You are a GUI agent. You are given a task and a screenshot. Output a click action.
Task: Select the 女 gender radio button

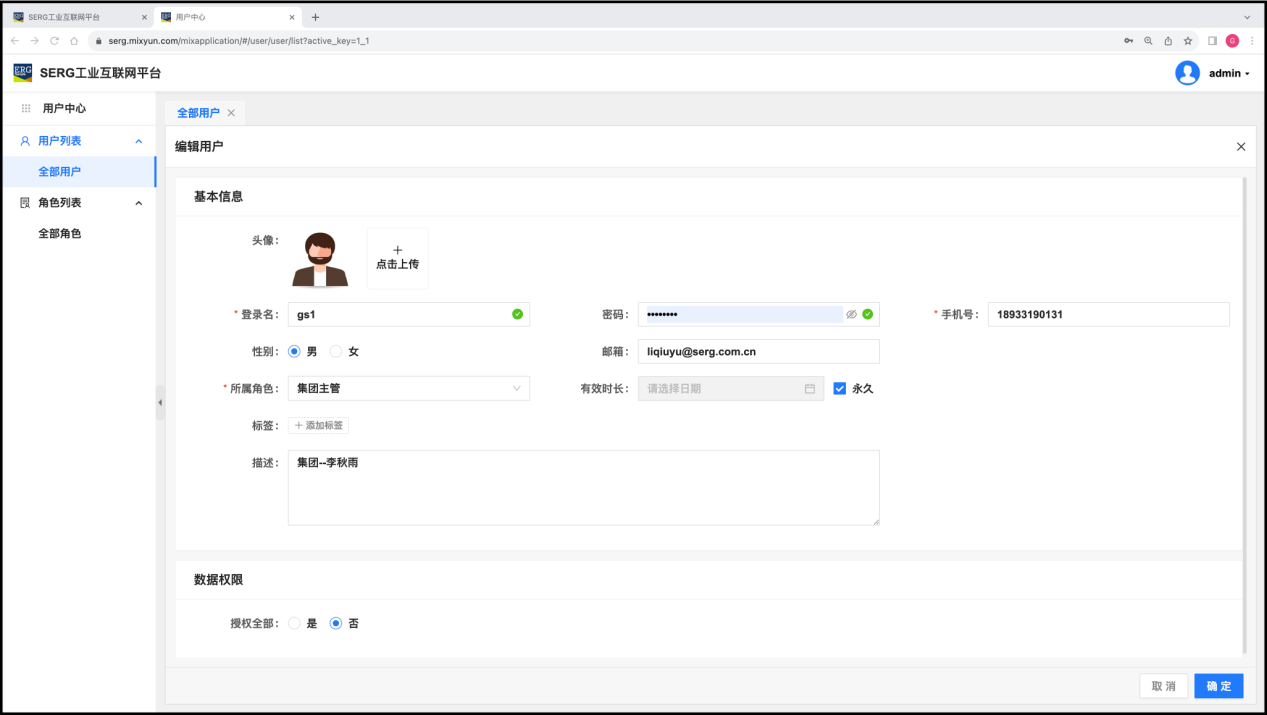[x=336, y=352]
